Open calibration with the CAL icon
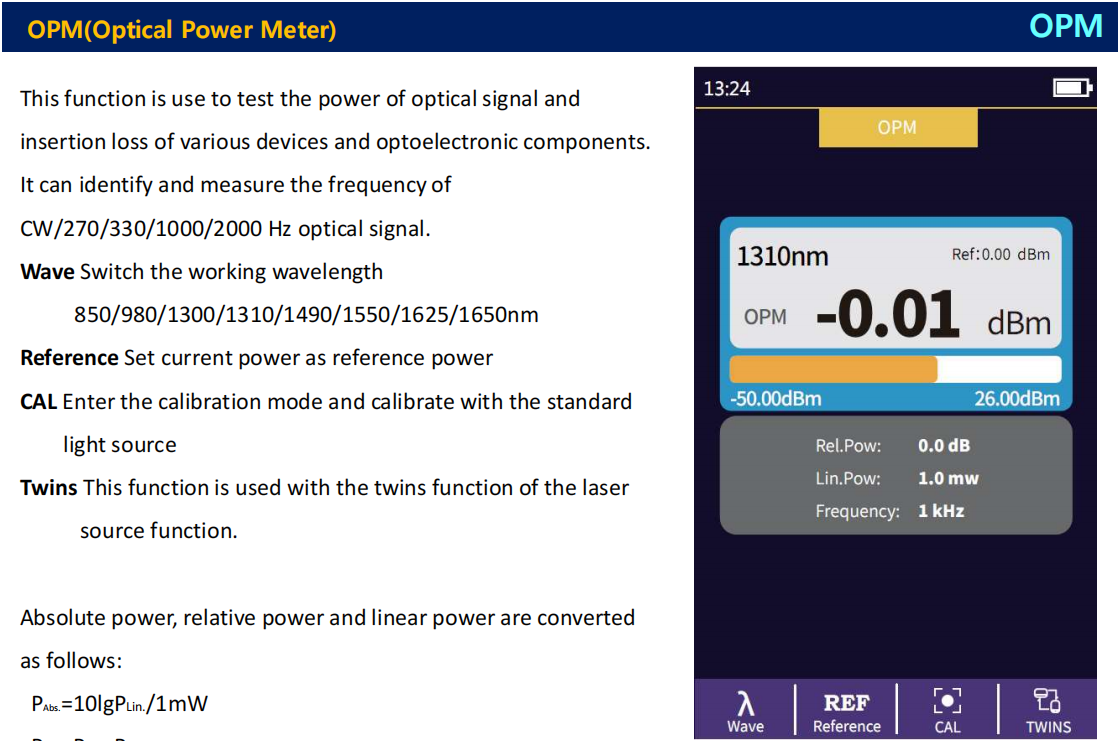1119x741 pixels. (x=947, y=700)
